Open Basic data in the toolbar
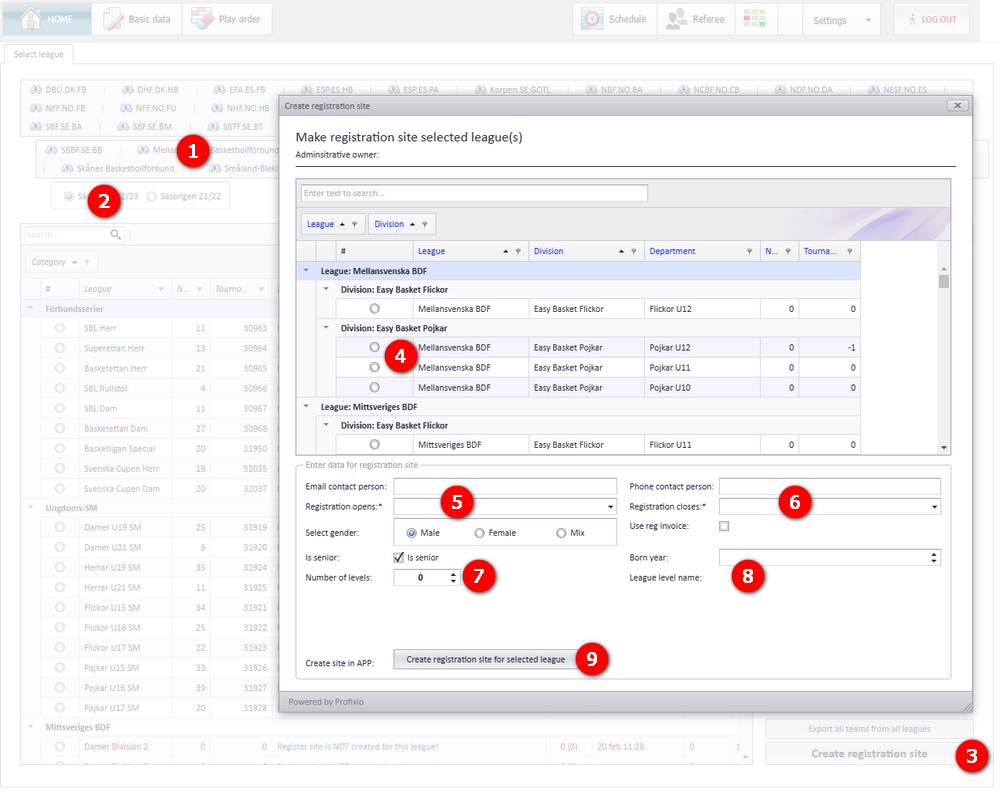1000x796 pixels. click(x=137, y=19)
